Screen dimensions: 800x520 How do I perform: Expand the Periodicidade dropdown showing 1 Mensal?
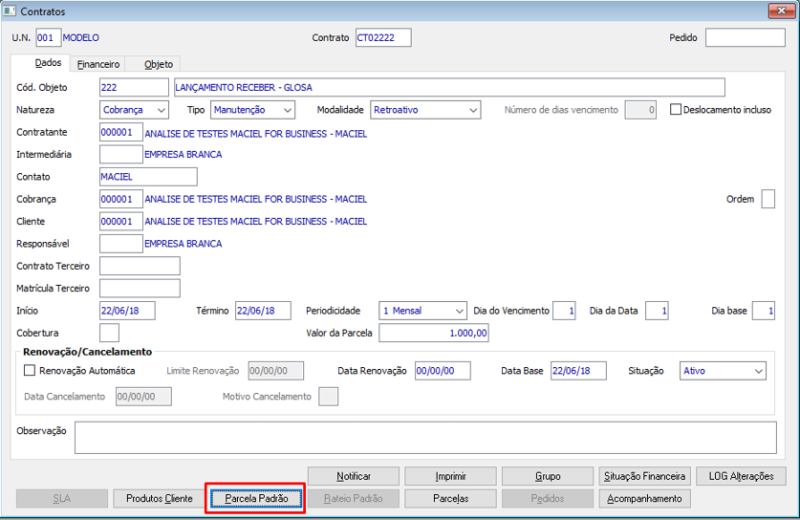[x=422, y=311]
